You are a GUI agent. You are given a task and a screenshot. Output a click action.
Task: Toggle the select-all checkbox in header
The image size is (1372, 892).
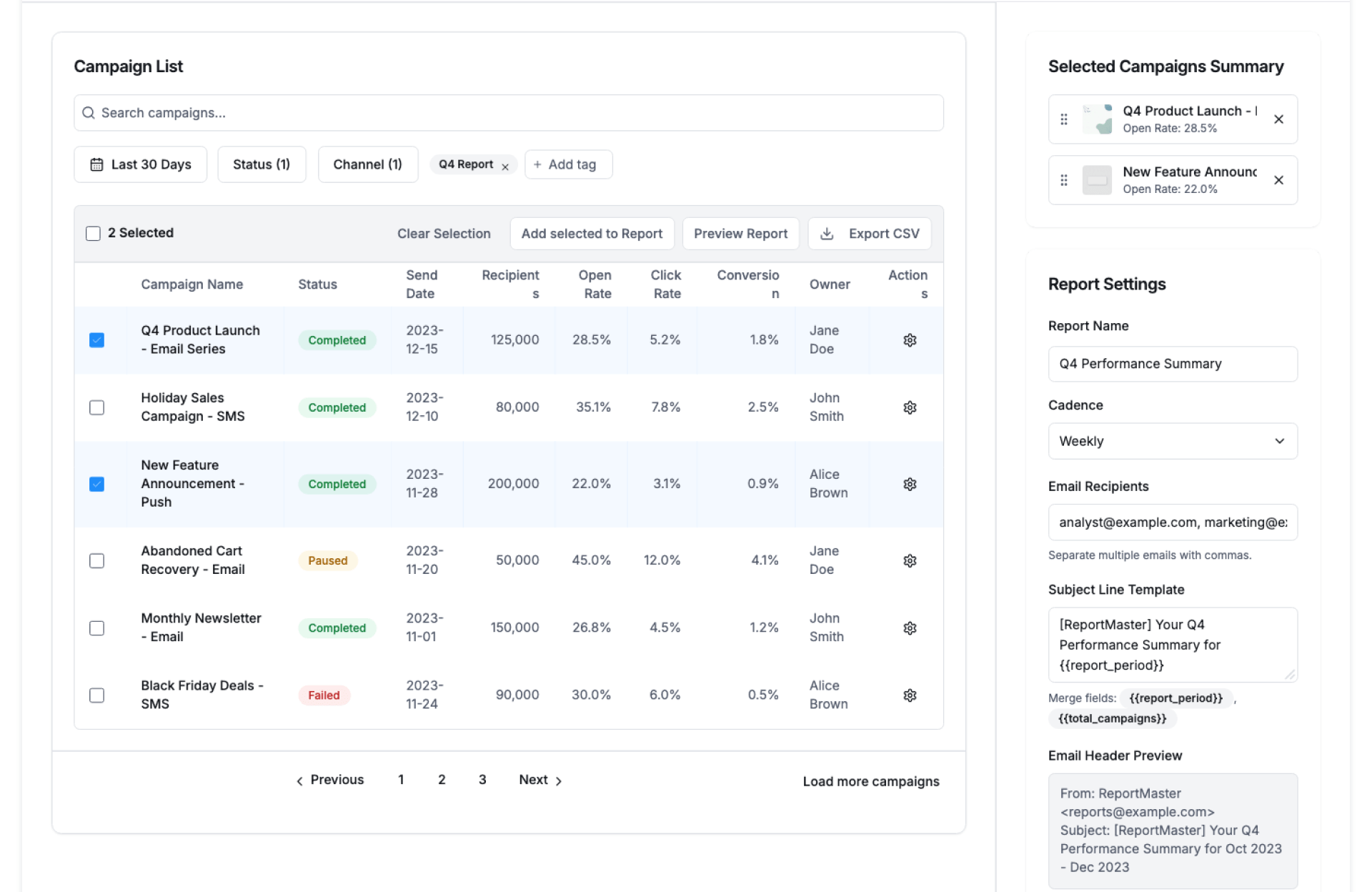tap(93, 234)
